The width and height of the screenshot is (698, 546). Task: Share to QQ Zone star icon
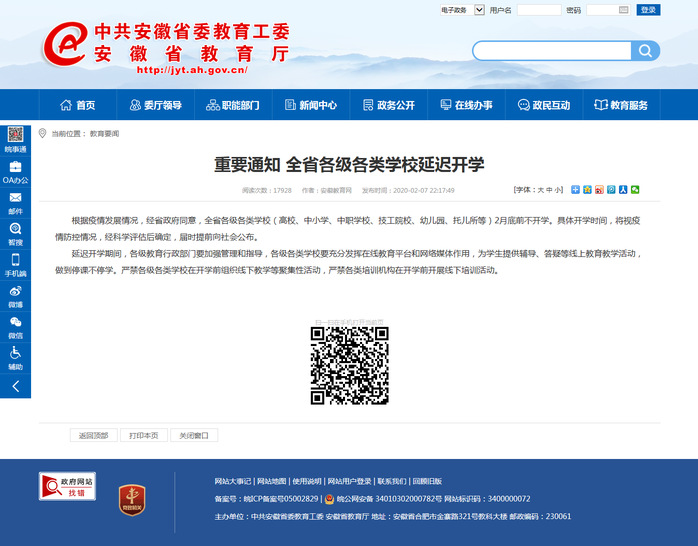click(x=587, y=190)
